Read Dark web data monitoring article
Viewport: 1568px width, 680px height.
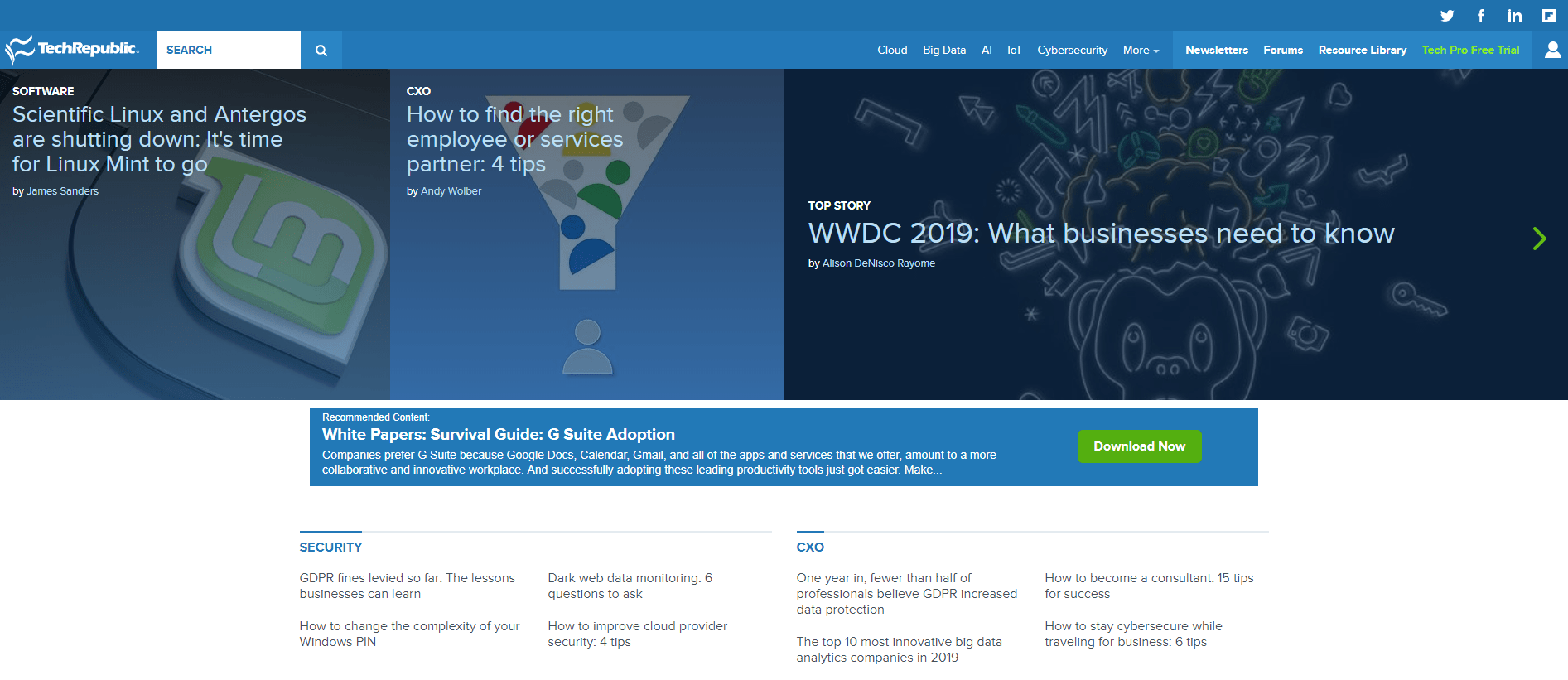[x=630, y=586]
